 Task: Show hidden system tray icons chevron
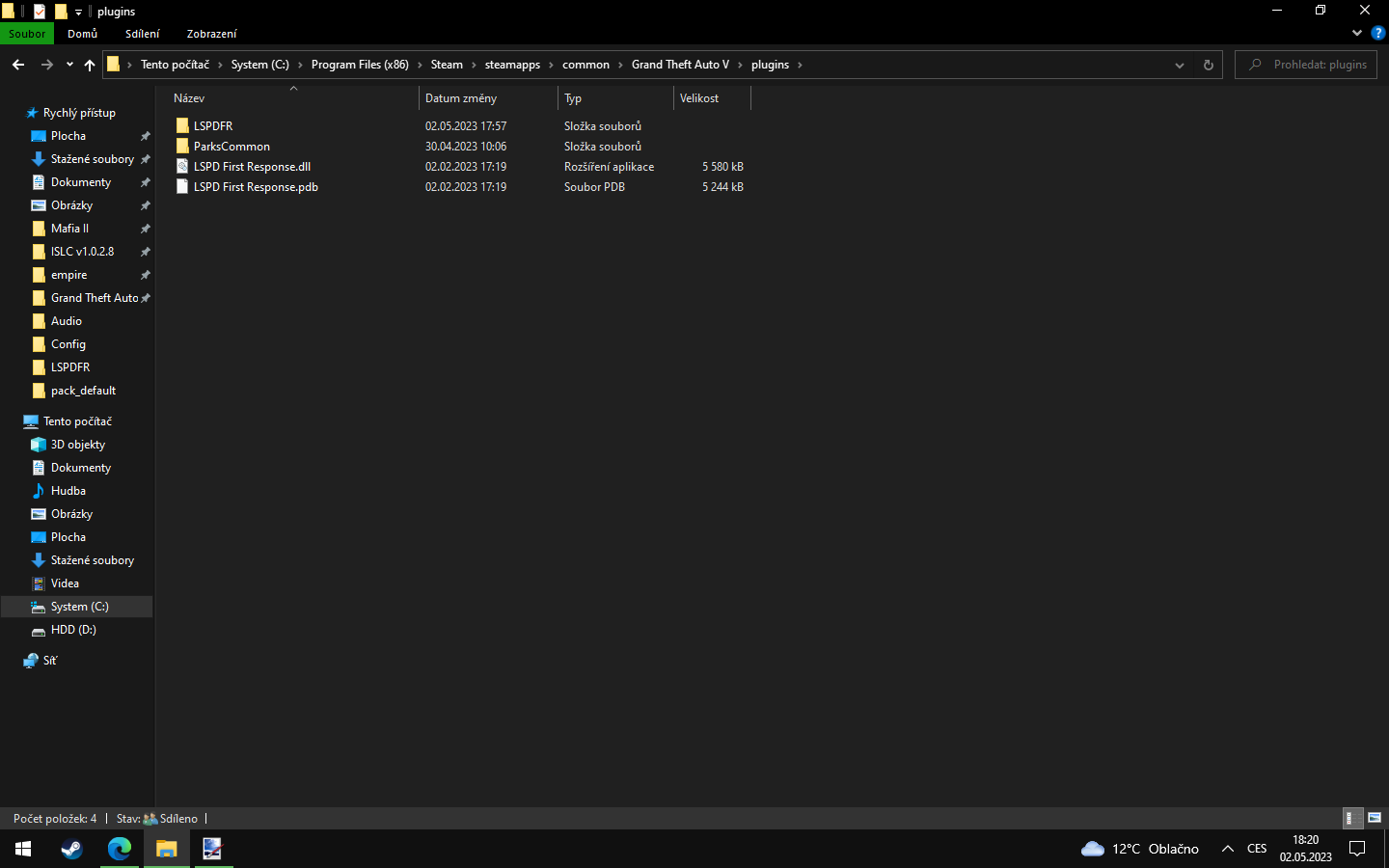tap(1228, 849)
